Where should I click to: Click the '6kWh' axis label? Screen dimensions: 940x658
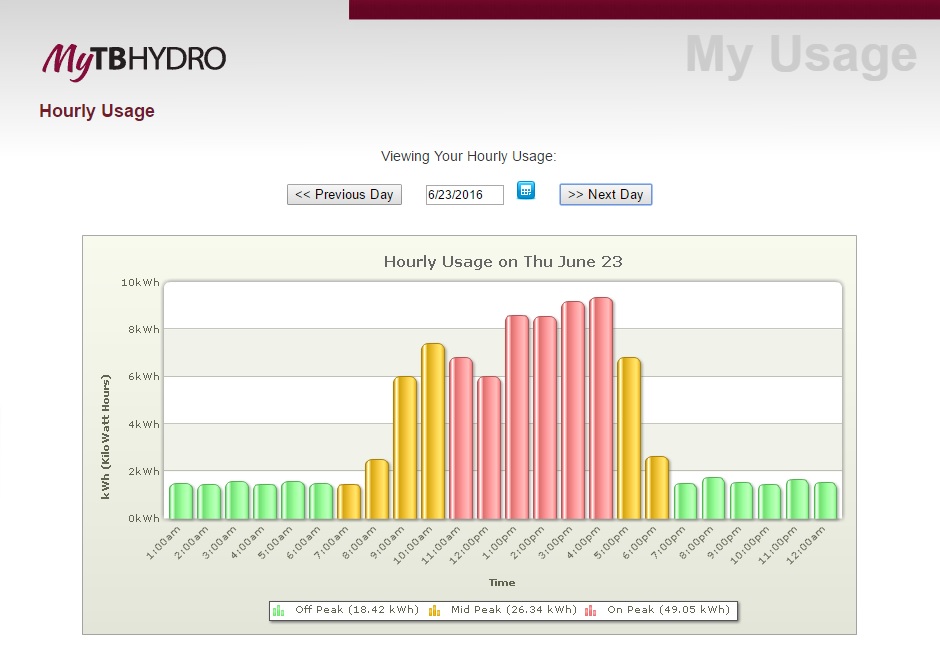click(144, 376)
